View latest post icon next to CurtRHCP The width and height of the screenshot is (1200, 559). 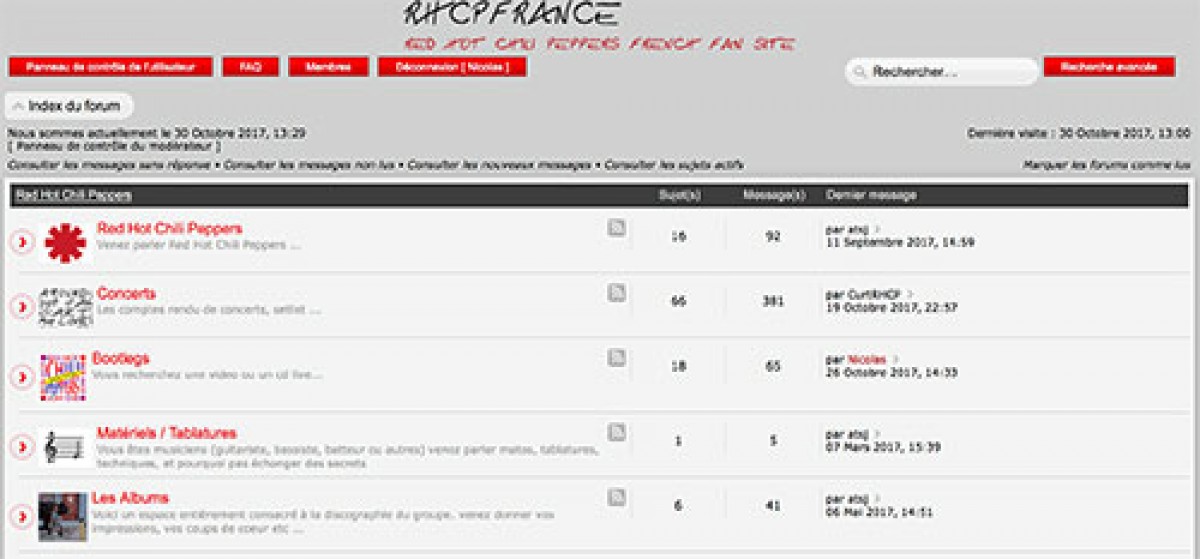click(x=910, y=294)
